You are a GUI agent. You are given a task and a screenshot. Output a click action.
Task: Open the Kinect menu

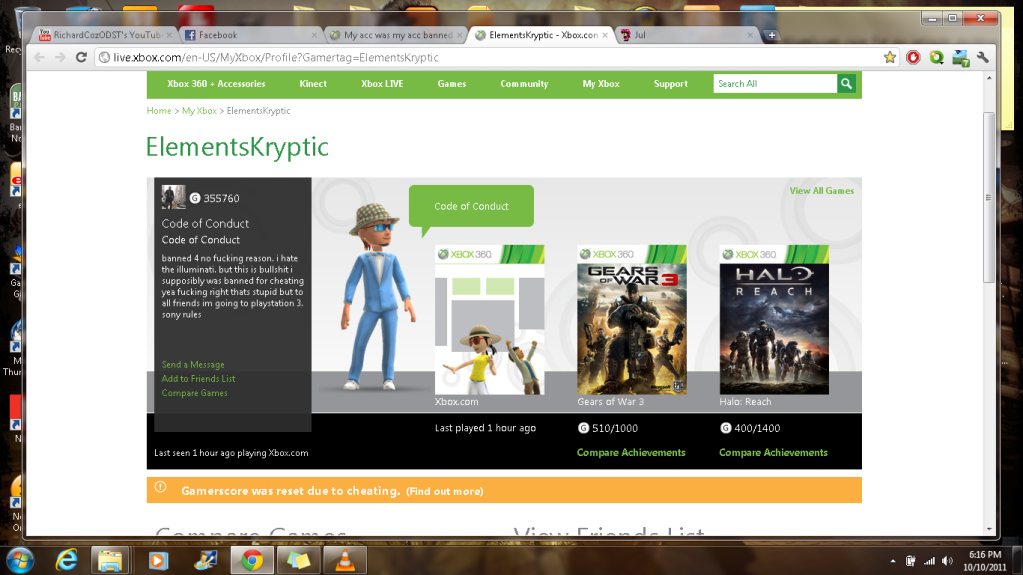click(x=313, y=84)
